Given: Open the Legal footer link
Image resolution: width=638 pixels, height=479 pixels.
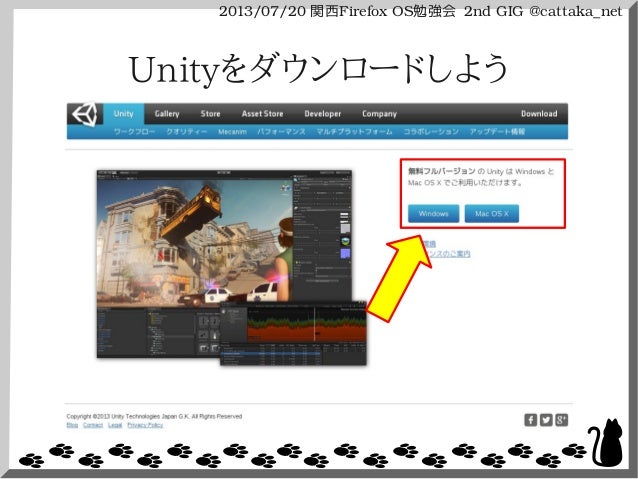Looking at the screenshot, I should 115,425.
